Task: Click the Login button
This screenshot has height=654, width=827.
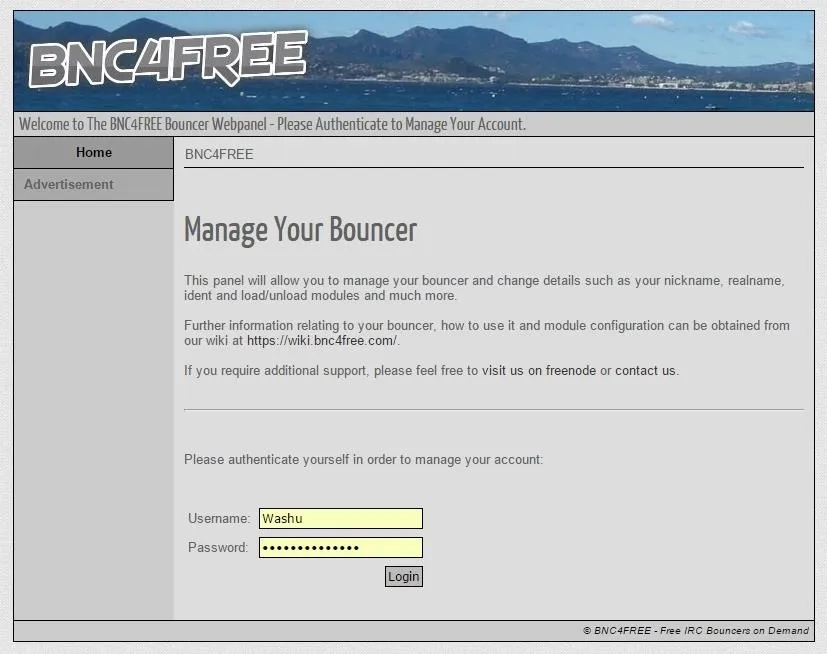Action: [x=403, y=576]
